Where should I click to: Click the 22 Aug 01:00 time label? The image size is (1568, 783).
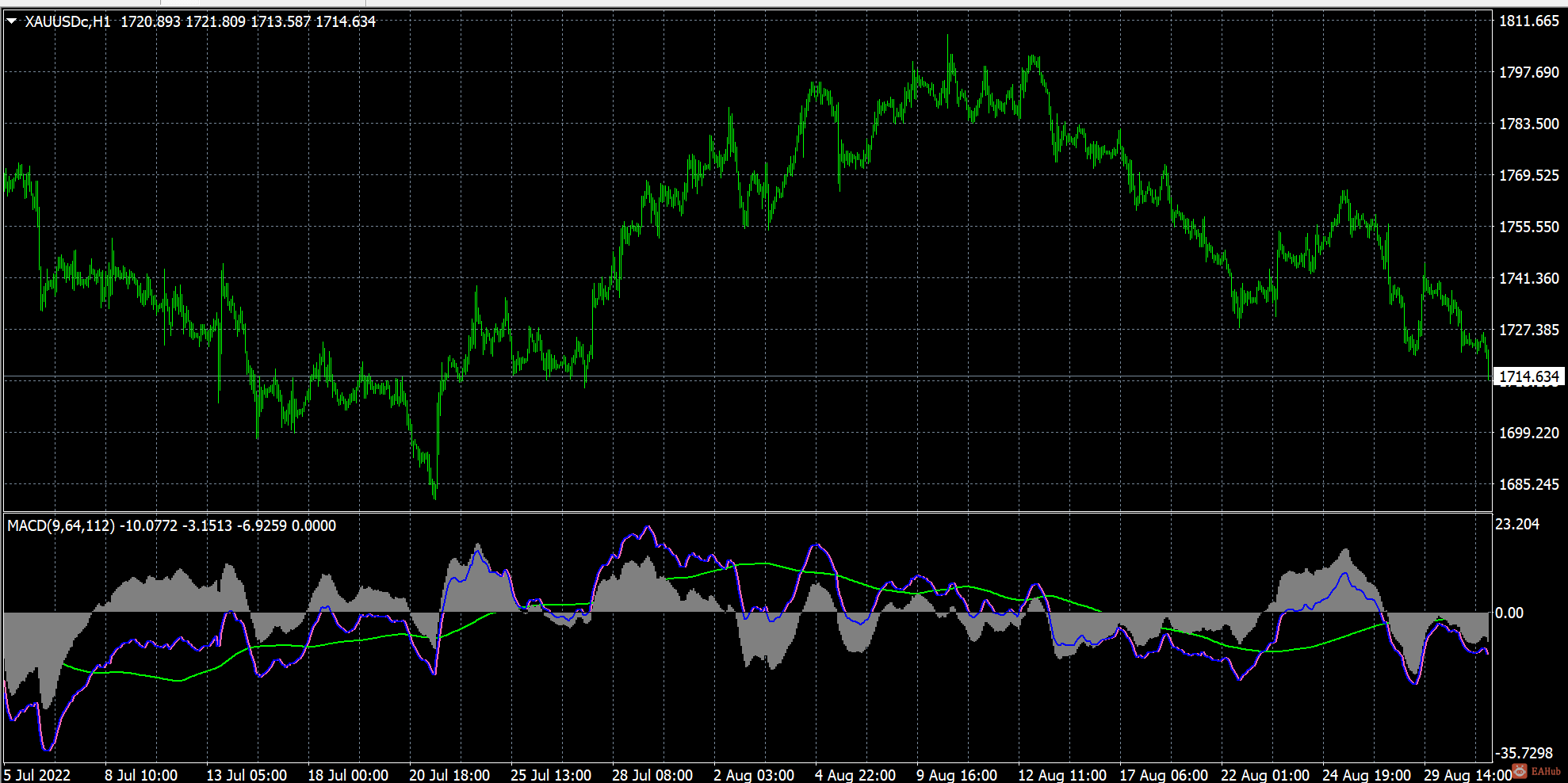pos(1265,774)
